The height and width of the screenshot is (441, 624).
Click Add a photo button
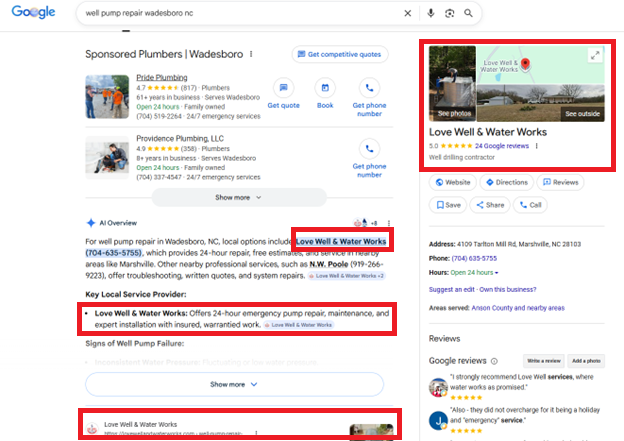coord(586,361)
